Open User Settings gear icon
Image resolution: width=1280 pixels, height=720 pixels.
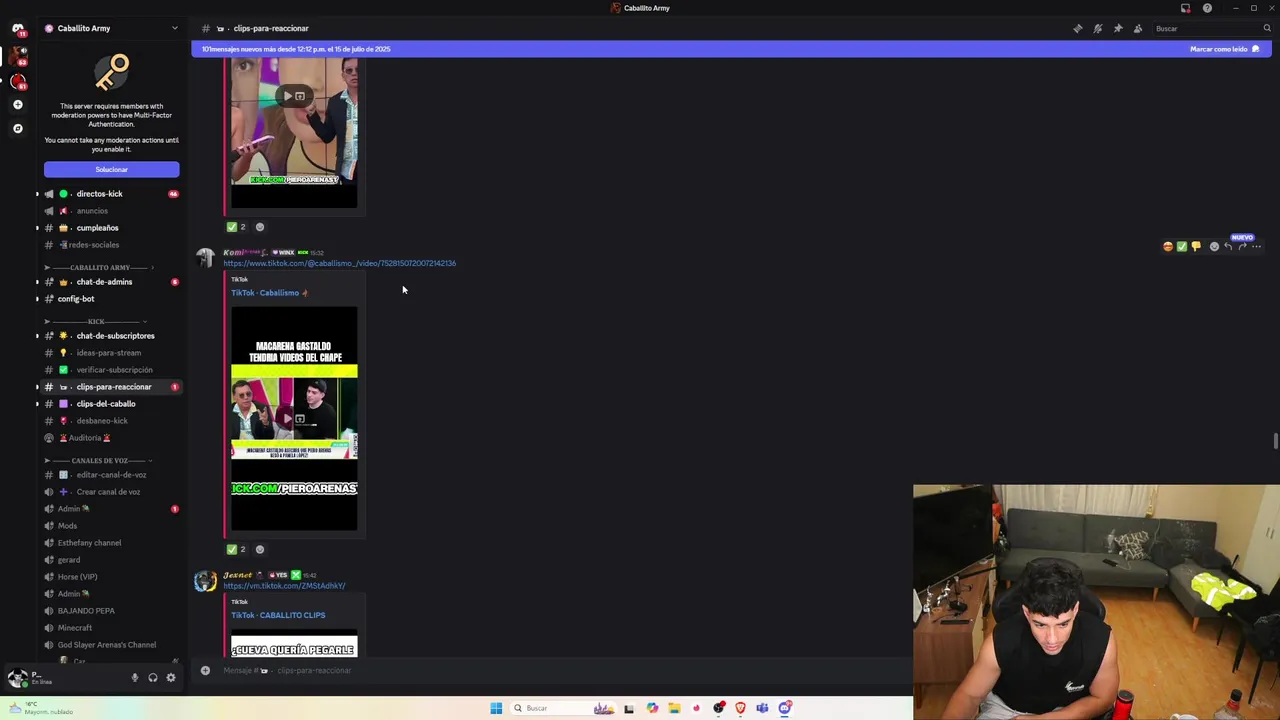coord(171,678)
